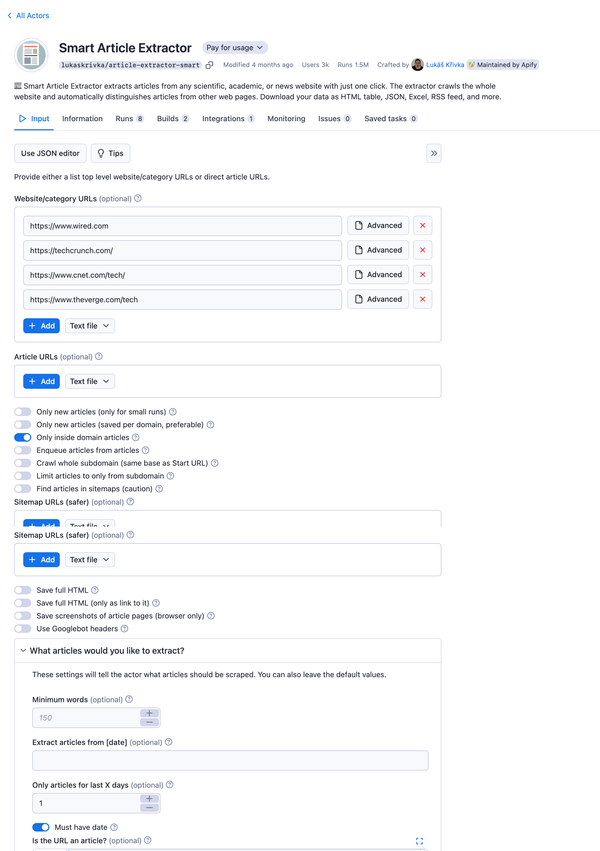Open the Monitoring tab
This screenshot has width=600, height=851.
click(x=287, y=118)
